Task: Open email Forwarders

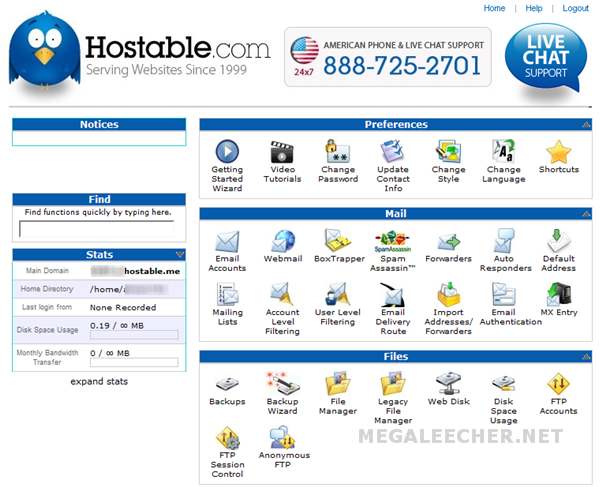Action: (x=448, y=246)
